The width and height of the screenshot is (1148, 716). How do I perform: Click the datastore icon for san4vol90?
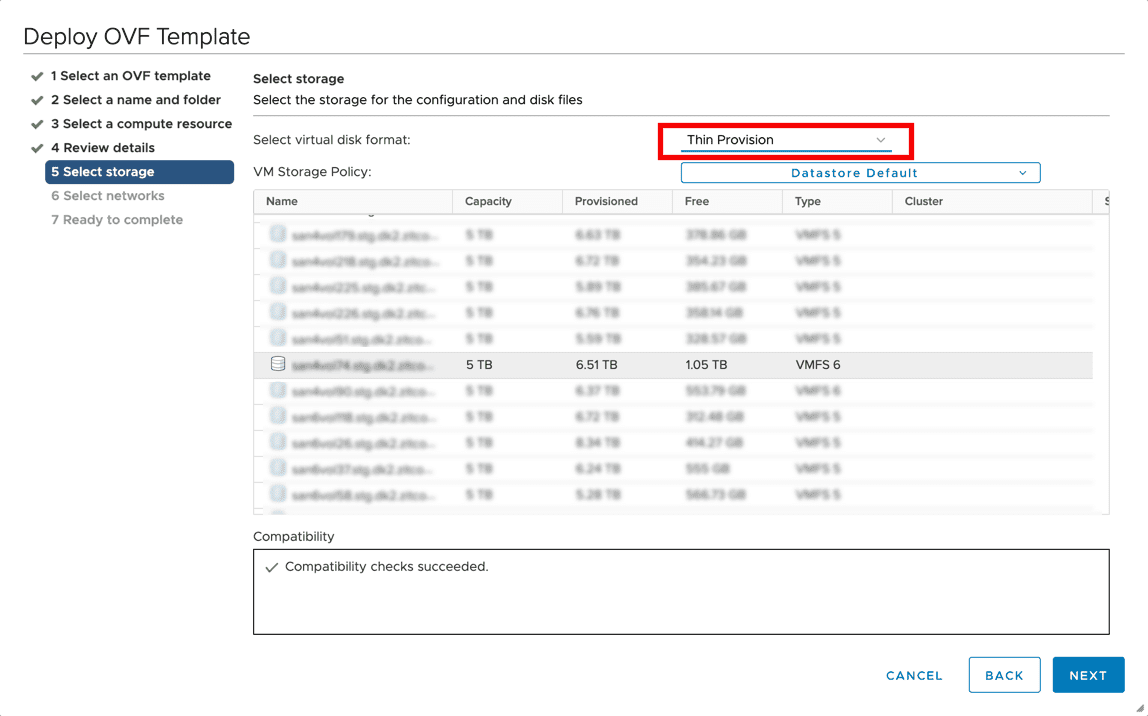click(278, 391)
